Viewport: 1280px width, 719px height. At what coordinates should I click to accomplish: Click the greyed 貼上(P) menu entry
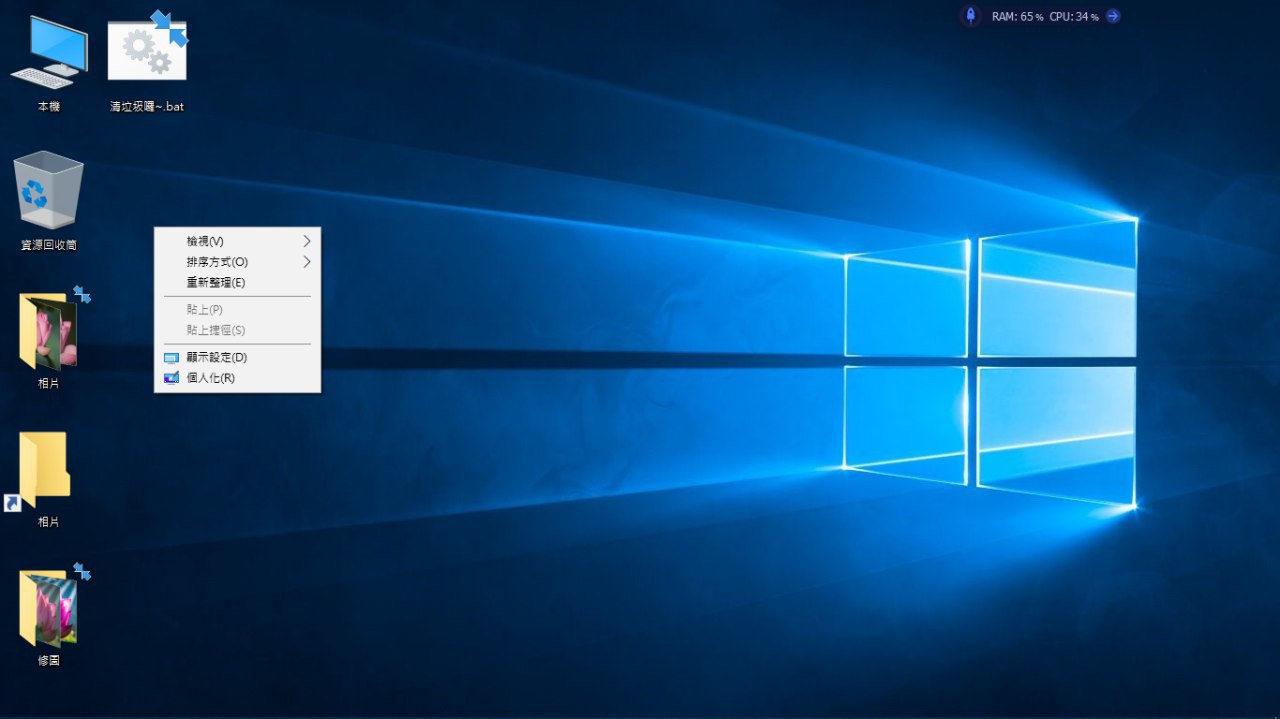(237, 310)
